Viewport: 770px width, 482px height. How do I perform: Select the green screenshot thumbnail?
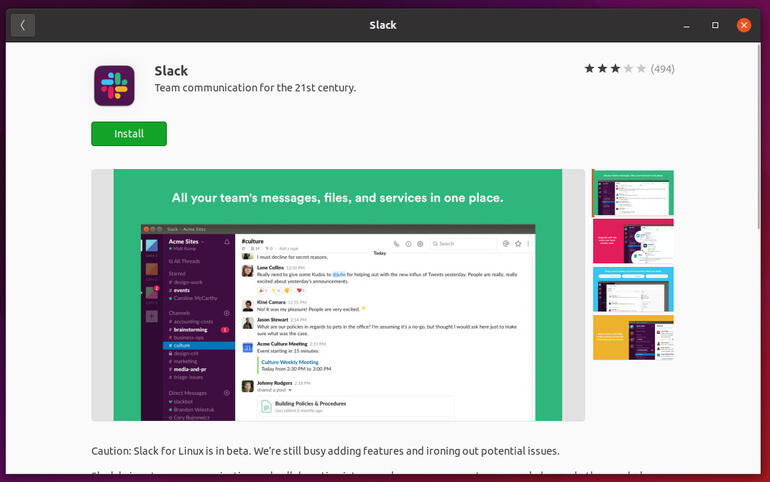[633, 193]
